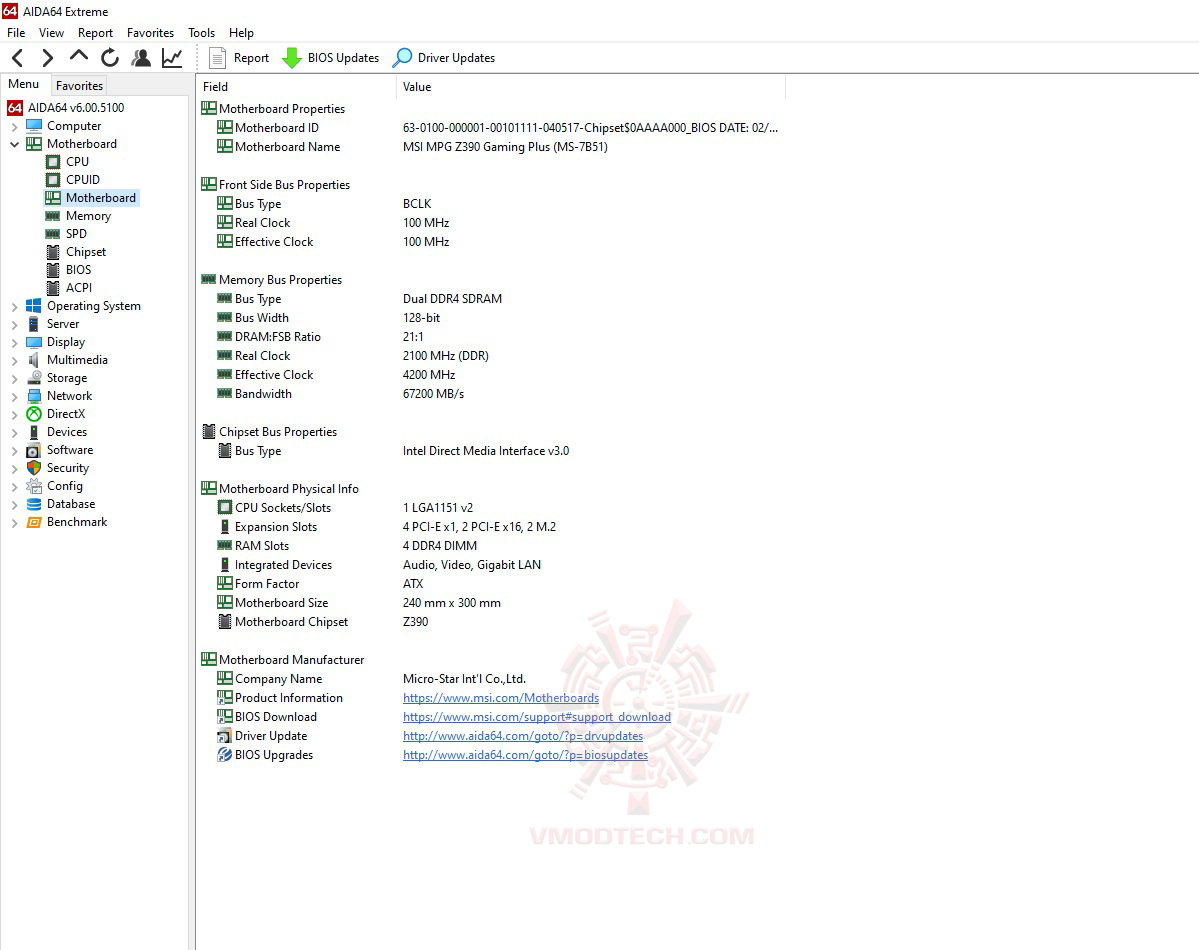Viewport: 1199px width, 950px height.
Task: Switch to the Menu tab in sidebar
Action: tap(24, 84)
